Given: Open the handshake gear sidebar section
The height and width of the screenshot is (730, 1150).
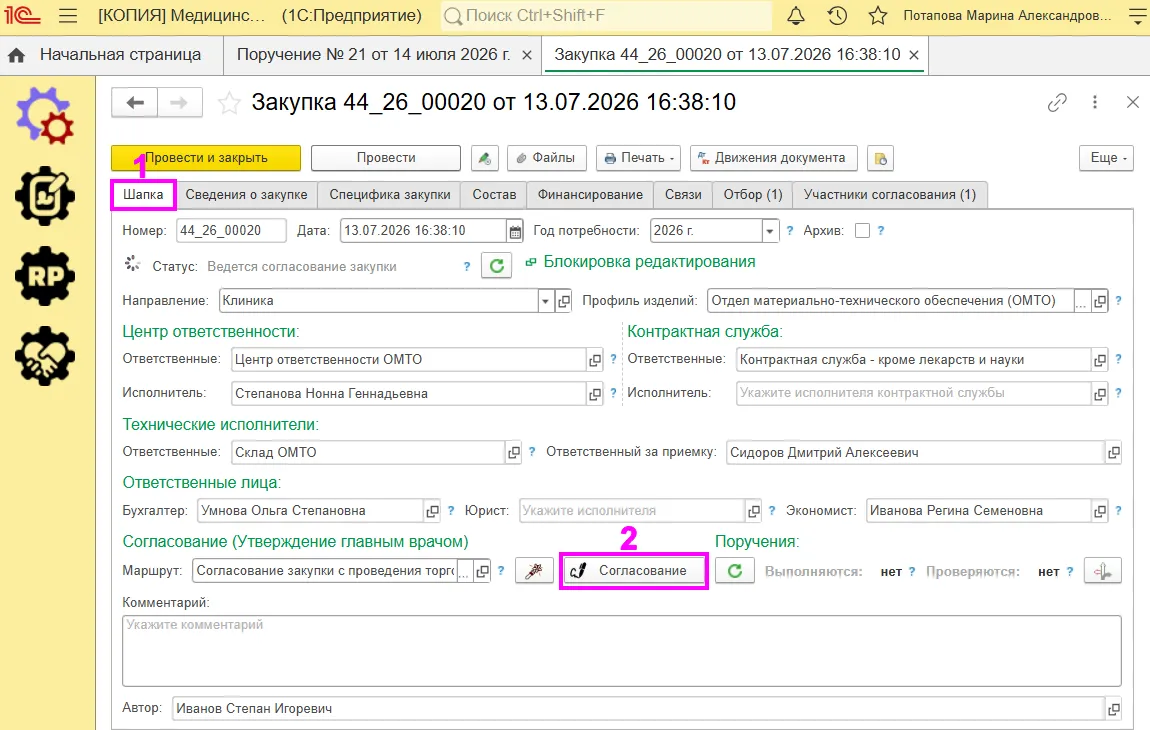Looking at the screenshot, I should [x=45, y=356].
